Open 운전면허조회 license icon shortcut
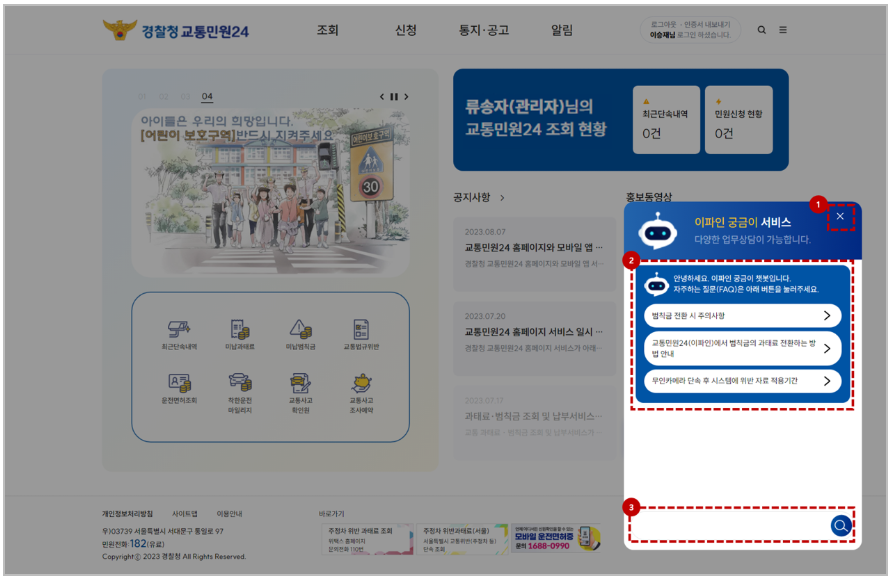Image resolution: width=892 pixels, height=579 pixels. [179, 389]
